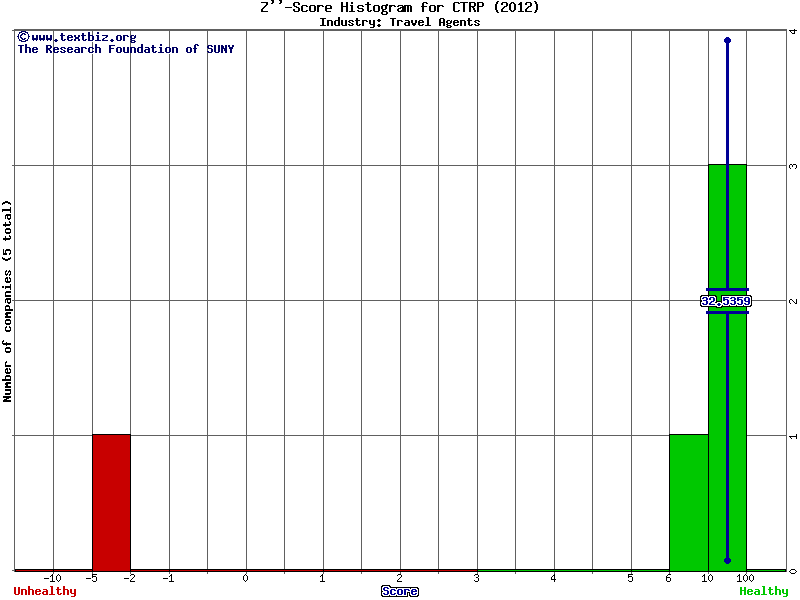Click the www.textbiz.org copyright text
Image resolution: width=800 pixels, height=600 pixels.
(x=77, y=37)
